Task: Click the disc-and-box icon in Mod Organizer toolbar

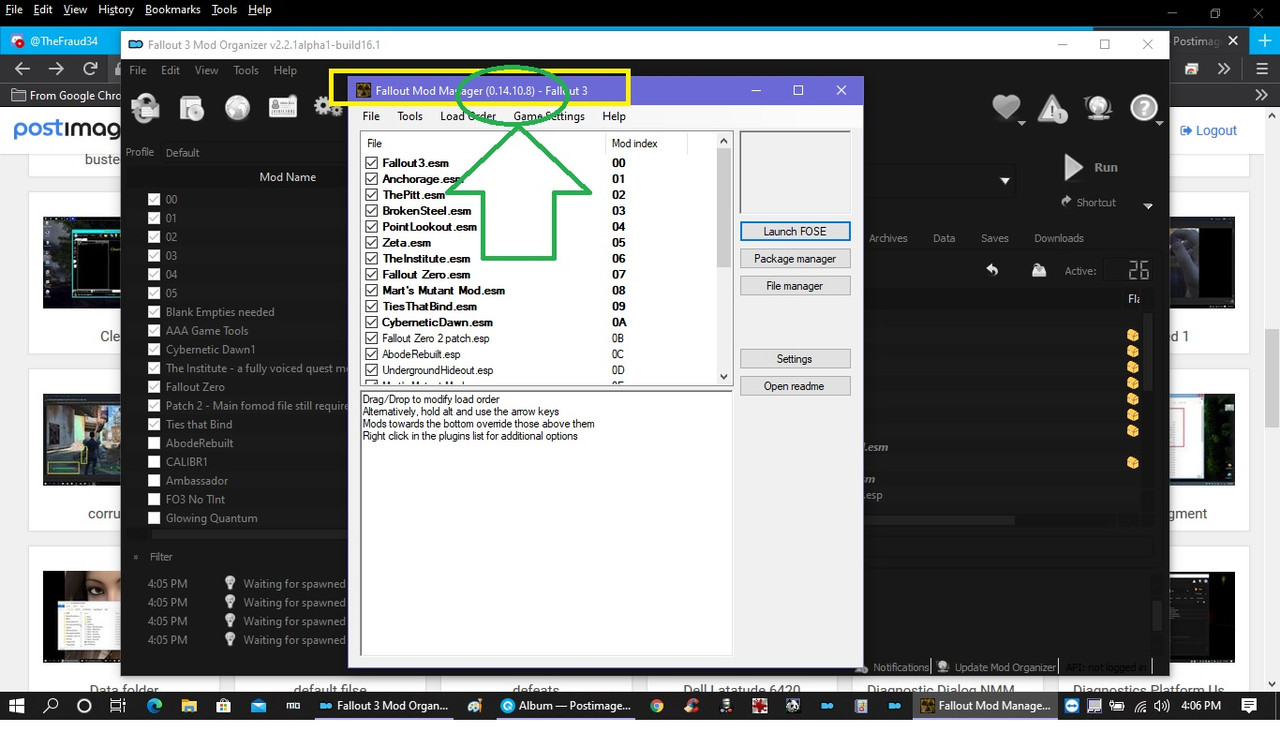Action: click(x=191, y=107)
